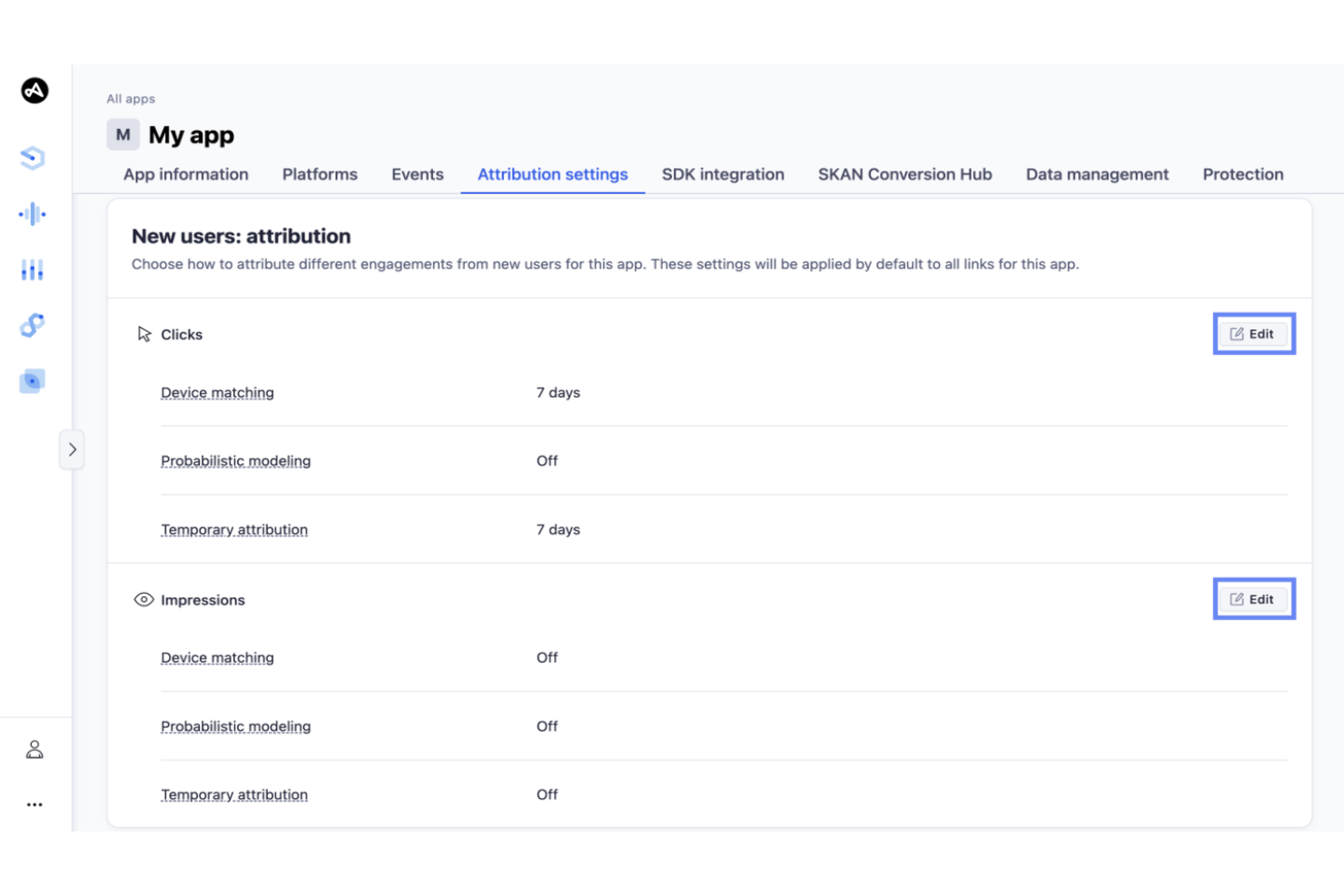The width and height of the screenshot is (1344, 896).
Task: Click Probabilistic modeling under Impressions
Action: [x=236, y=726]
